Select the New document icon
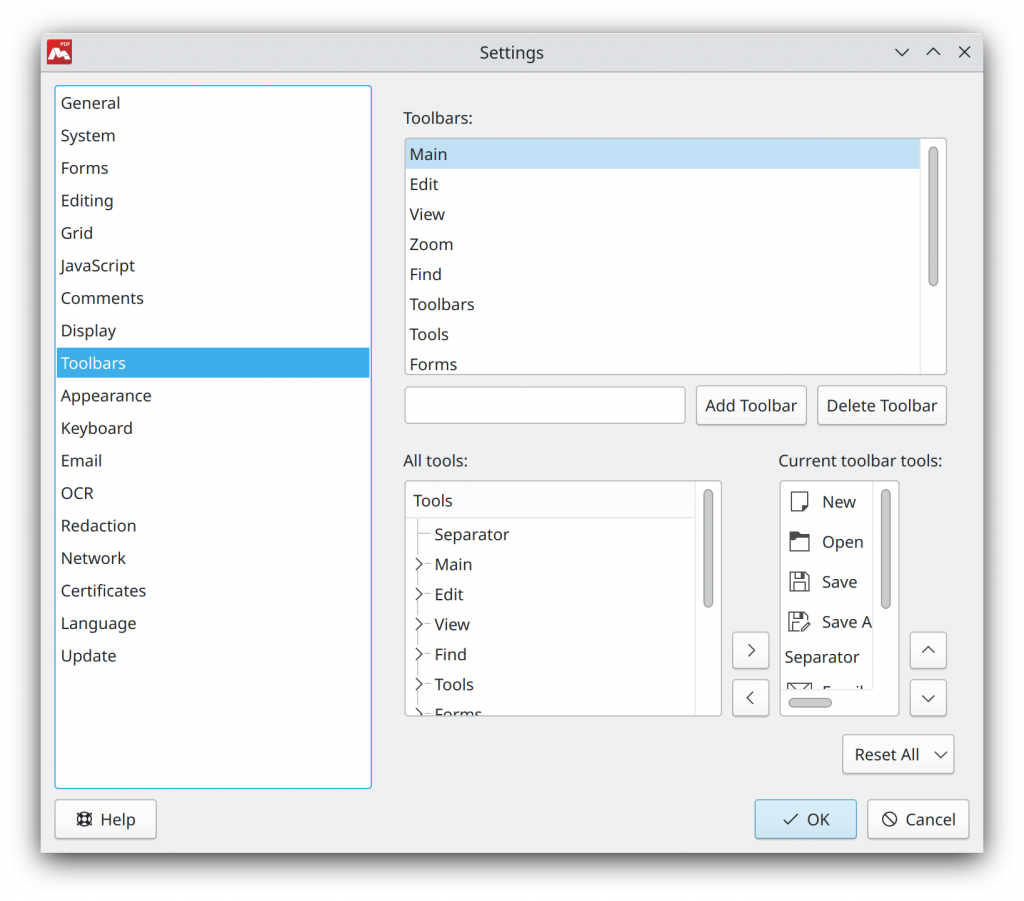Viewport: 1024px width, 901px height. pos(799,501)
